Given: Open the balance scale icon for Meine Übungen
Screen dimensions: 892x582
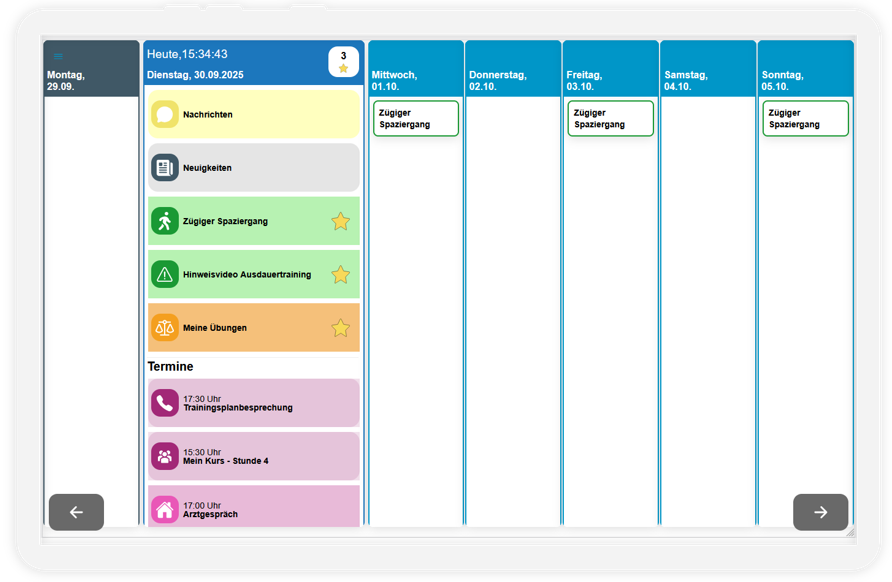Looking at the screenshot, I should point(165,328).
